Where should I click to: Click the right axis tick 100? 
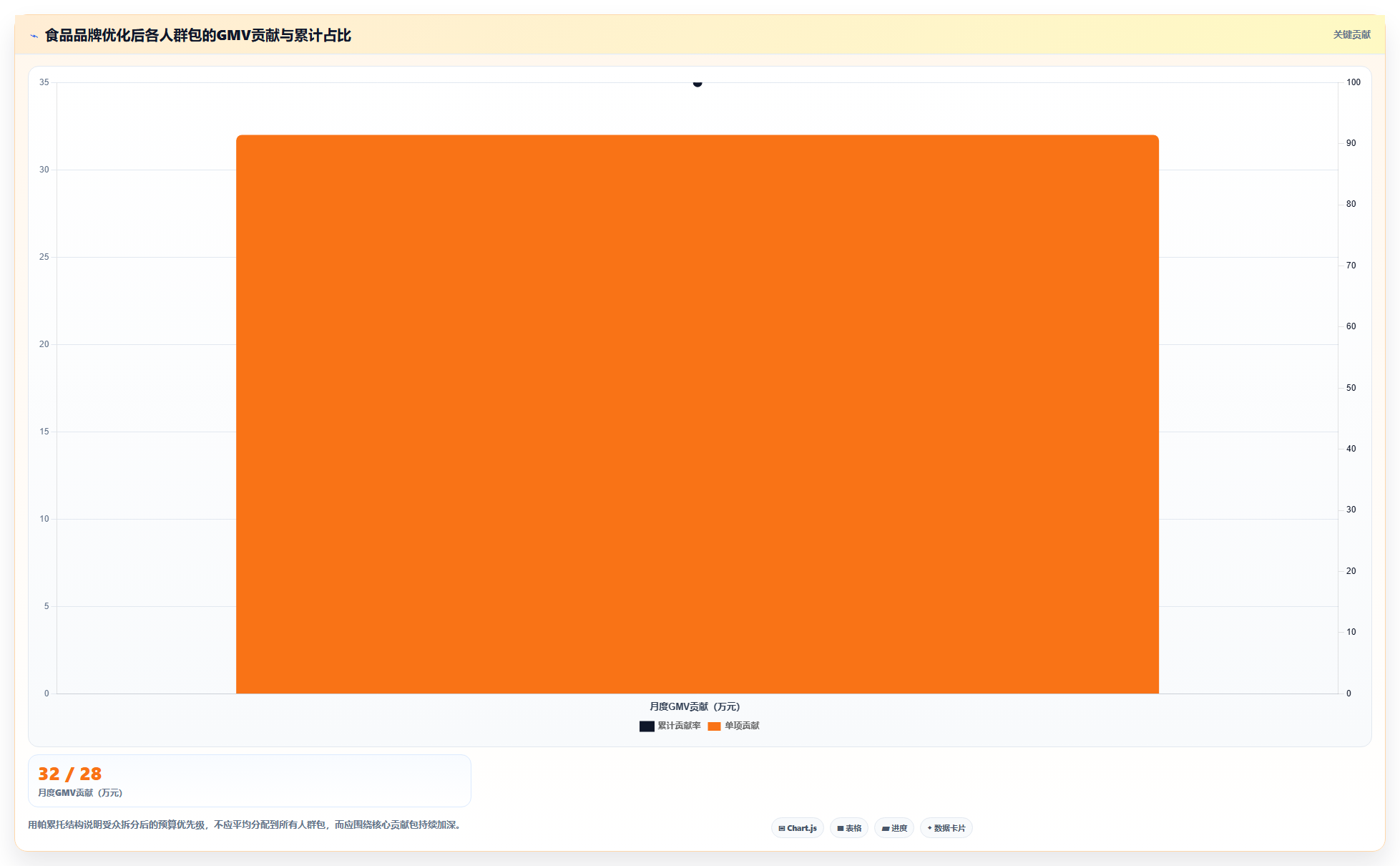point(1354,82)
